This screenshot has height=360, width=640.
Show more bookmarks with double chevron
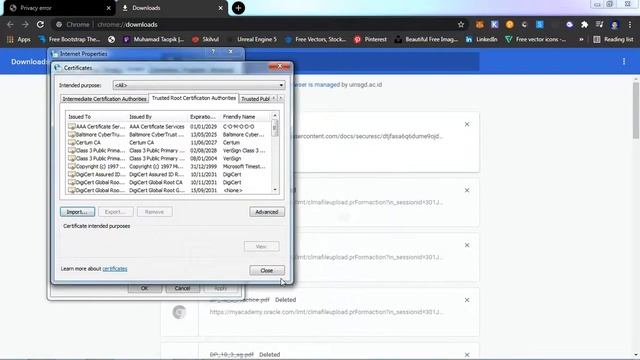(x=581, y=40)
